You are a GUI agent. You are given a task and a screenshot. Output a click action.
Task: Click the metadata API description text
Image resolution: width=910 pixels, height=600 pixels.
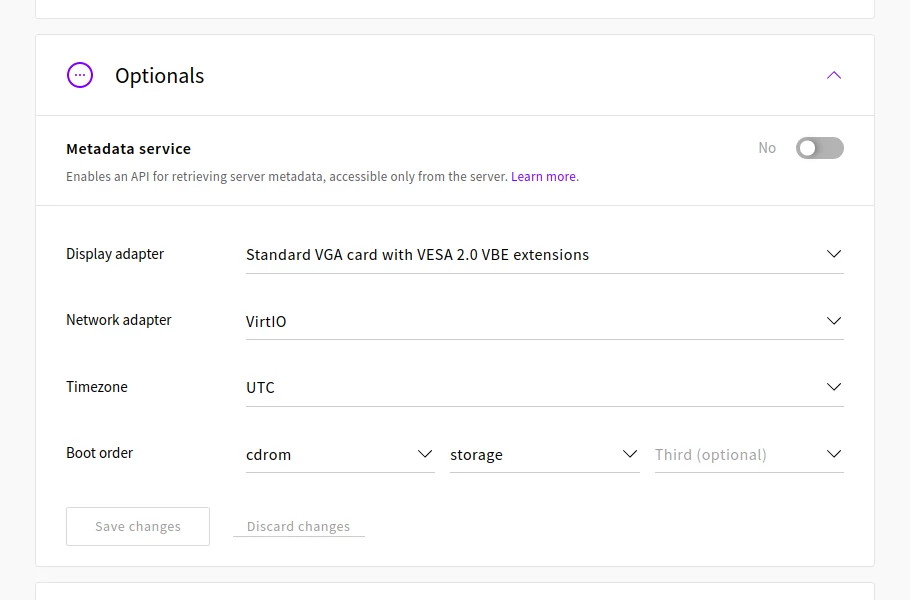point(287,176)
